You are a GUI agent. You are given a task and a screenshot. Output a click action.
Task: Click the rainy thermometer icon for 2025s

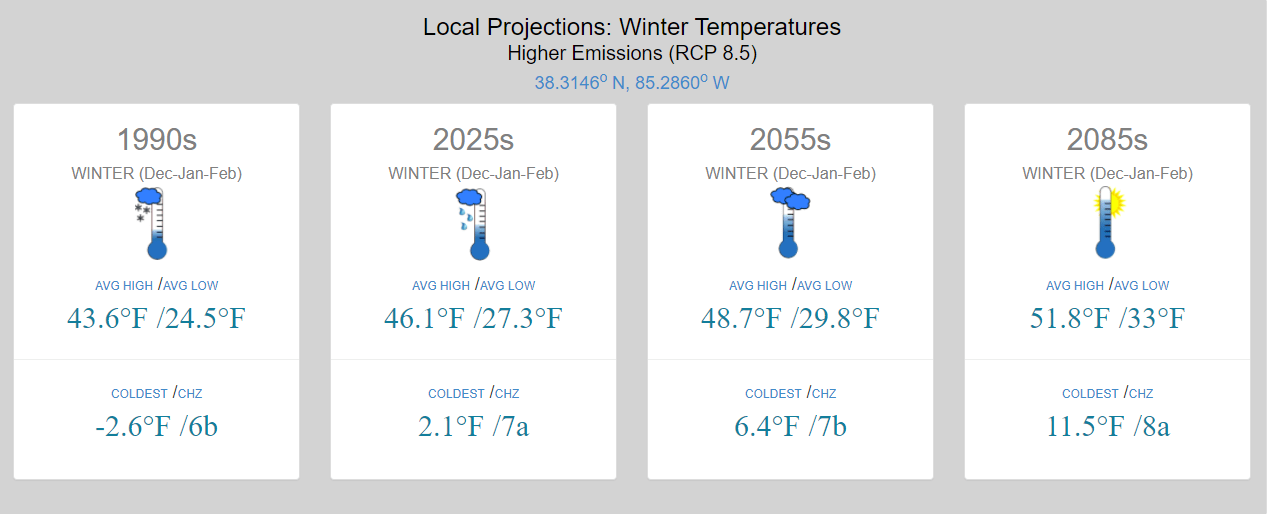(x=473, y=224)
